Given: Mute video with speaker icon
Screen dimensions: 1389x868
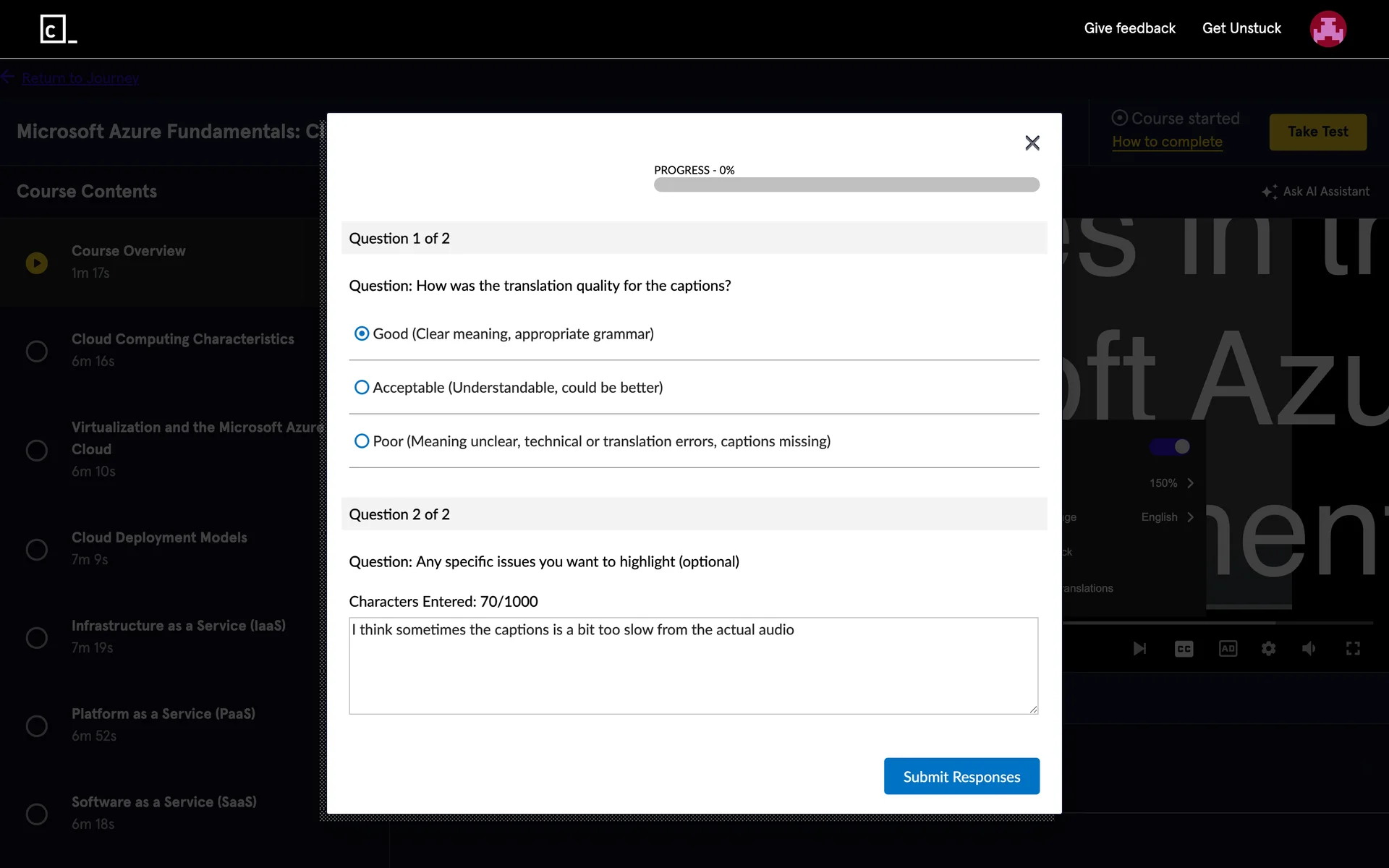Looking at the screenshot, I should (x=1309, y=649).
